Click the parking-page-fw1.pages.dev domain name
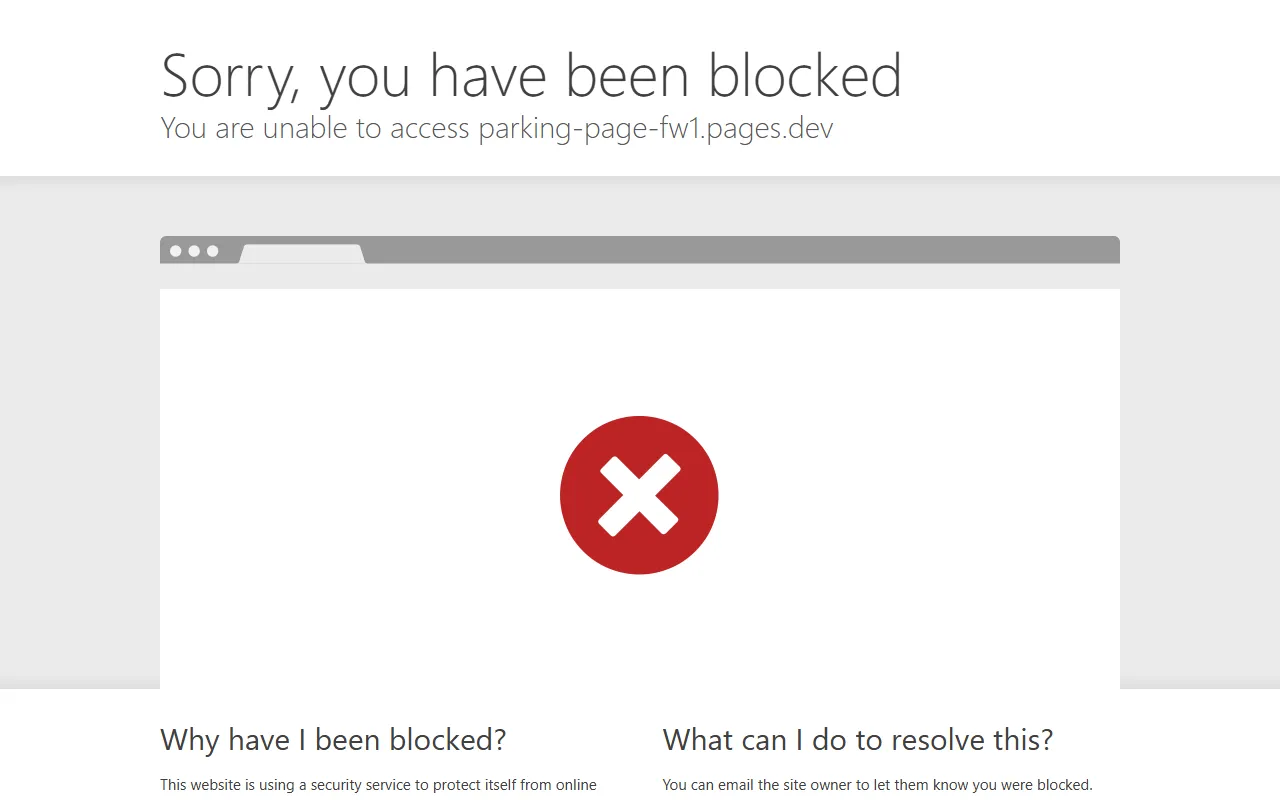The height and width of the screenshot is (800, 1280). coord(655,128)
